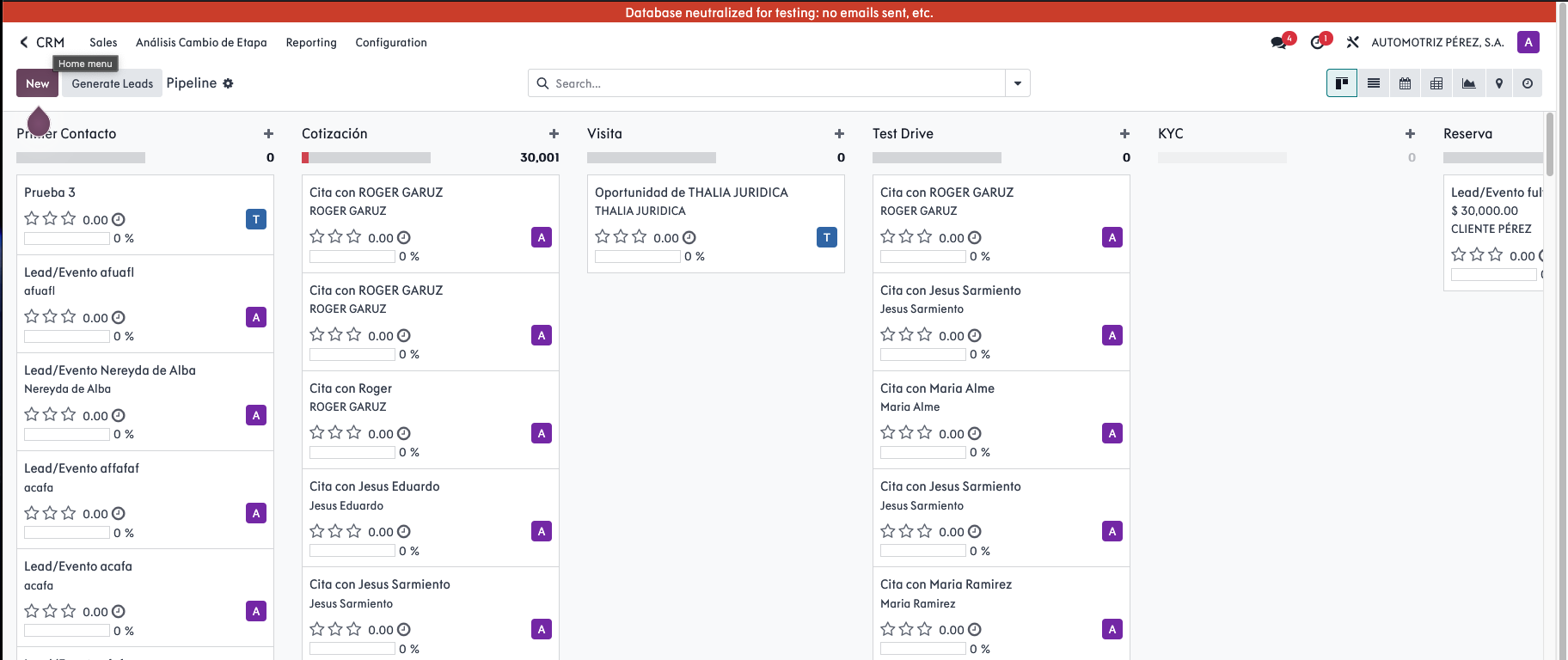
Task: Switch to the pivot table view
Action: pyautogui.click(x=1436, y=83)
